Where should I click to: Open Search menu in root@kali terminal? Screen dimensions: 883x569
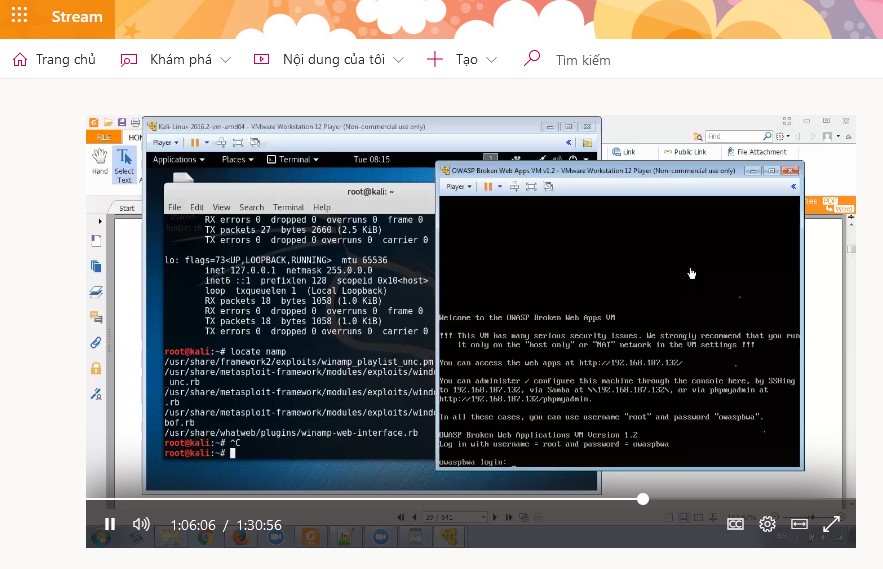pyautogui.click(x=251, y=207)
